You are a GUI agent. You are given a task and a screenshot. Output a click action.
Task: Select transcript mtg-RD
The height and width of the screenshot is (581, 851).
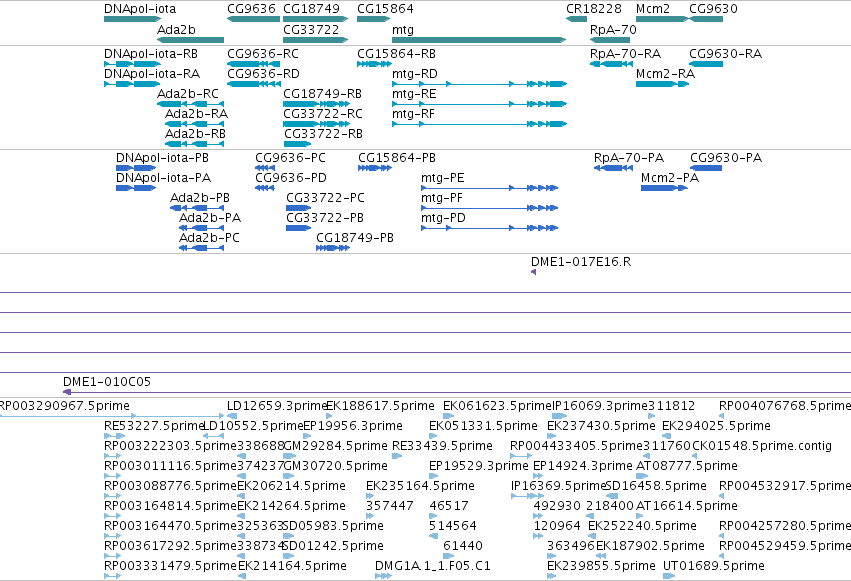click(x=415, y=74)
